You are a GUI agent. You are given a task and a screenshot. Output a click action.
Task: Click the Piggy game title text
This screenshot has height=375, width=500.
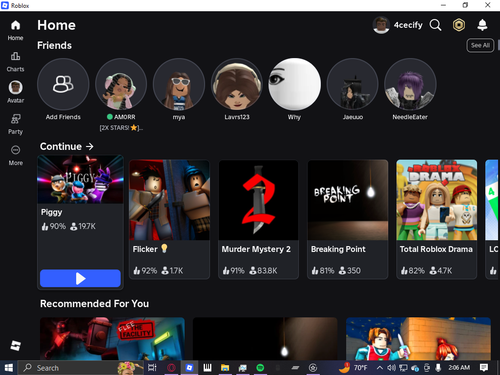51,212
